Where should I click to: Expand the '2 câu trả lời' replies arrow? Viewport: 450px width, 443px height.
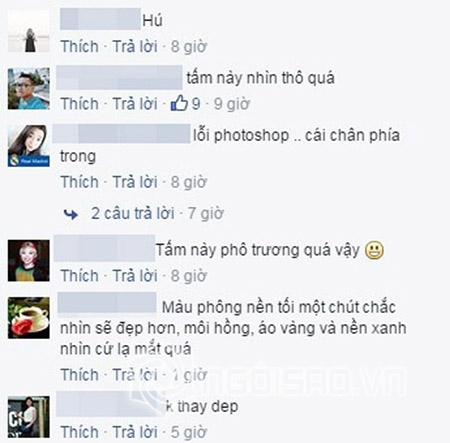point(71,214)
